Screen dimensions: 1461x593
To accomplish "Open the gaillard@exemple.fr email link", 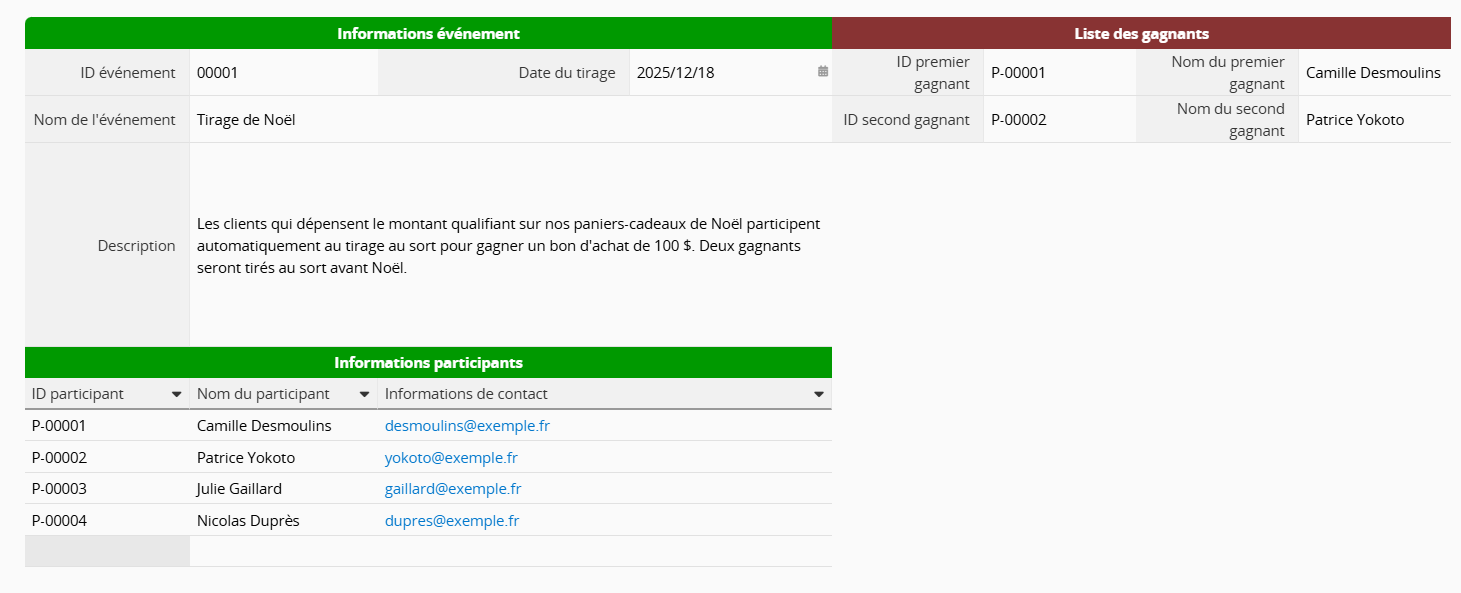I will [x=453, y=489].
